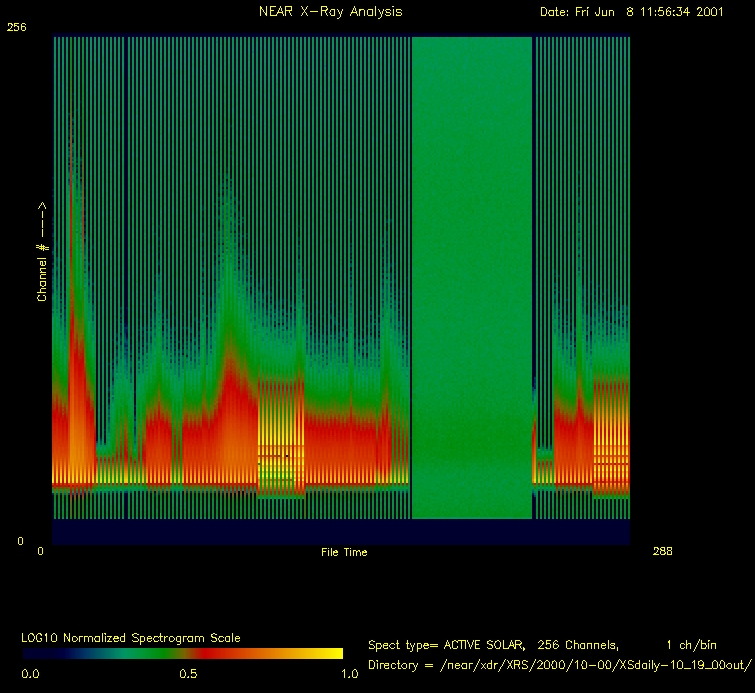Click the dark blue band below the spectrogram
Screen dimensions: 755x693
(340, 531)
